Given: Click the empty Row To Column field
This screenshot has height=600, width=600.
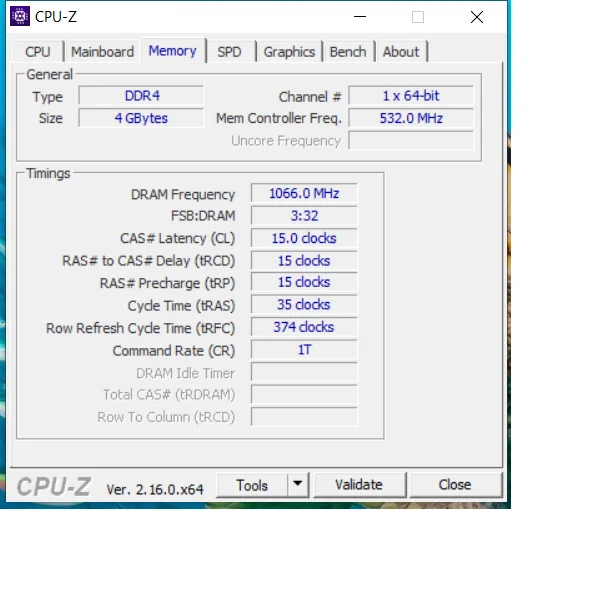Looking at the screenshot, I should (304, 417).
